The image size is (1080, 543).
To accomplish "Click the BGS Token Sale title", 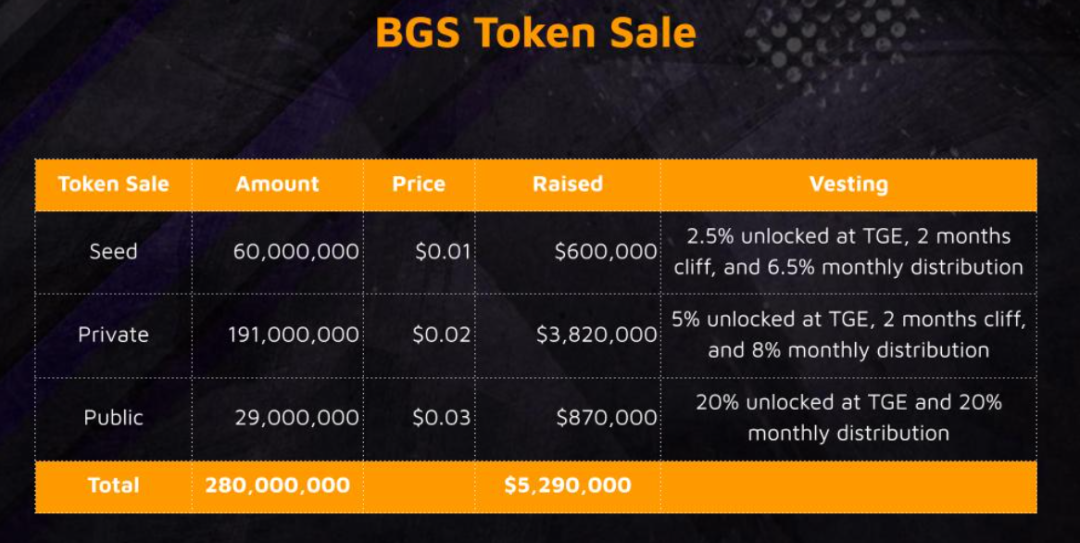I will click(536, 32).
